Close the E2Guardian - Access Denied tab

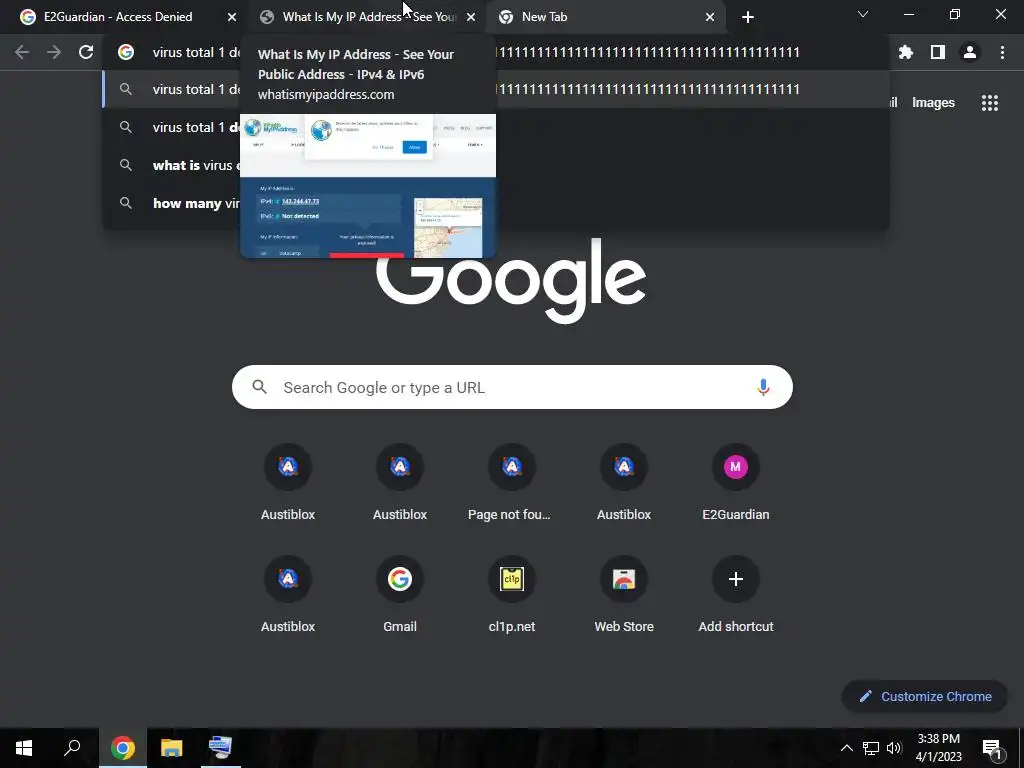coord(232,17)
